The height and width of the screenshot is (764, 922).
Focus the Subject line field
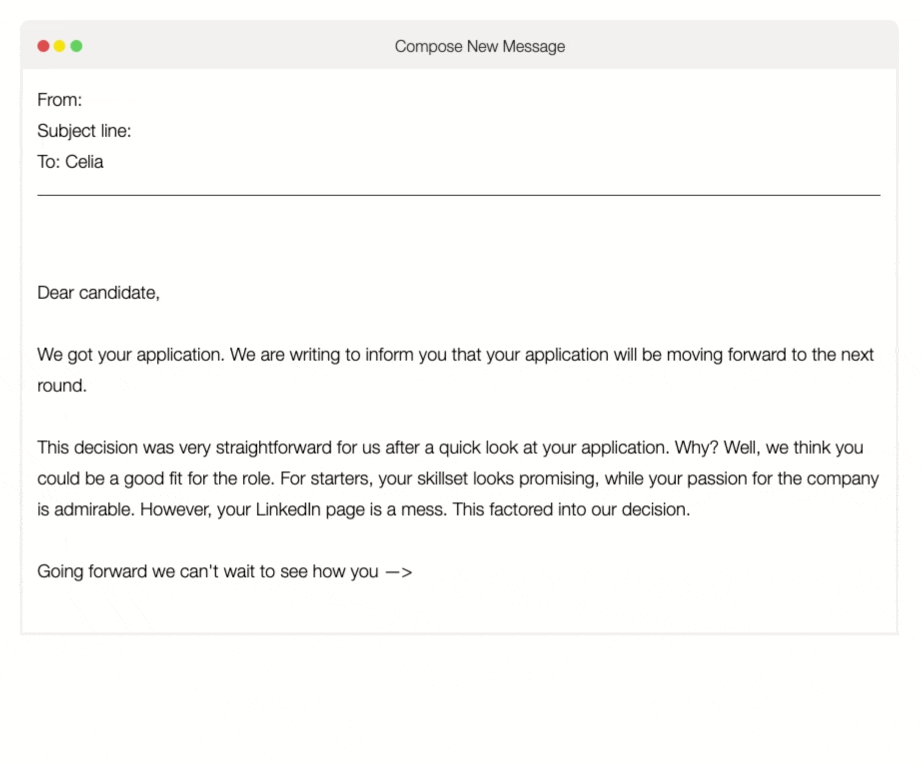tap(250, 131)
